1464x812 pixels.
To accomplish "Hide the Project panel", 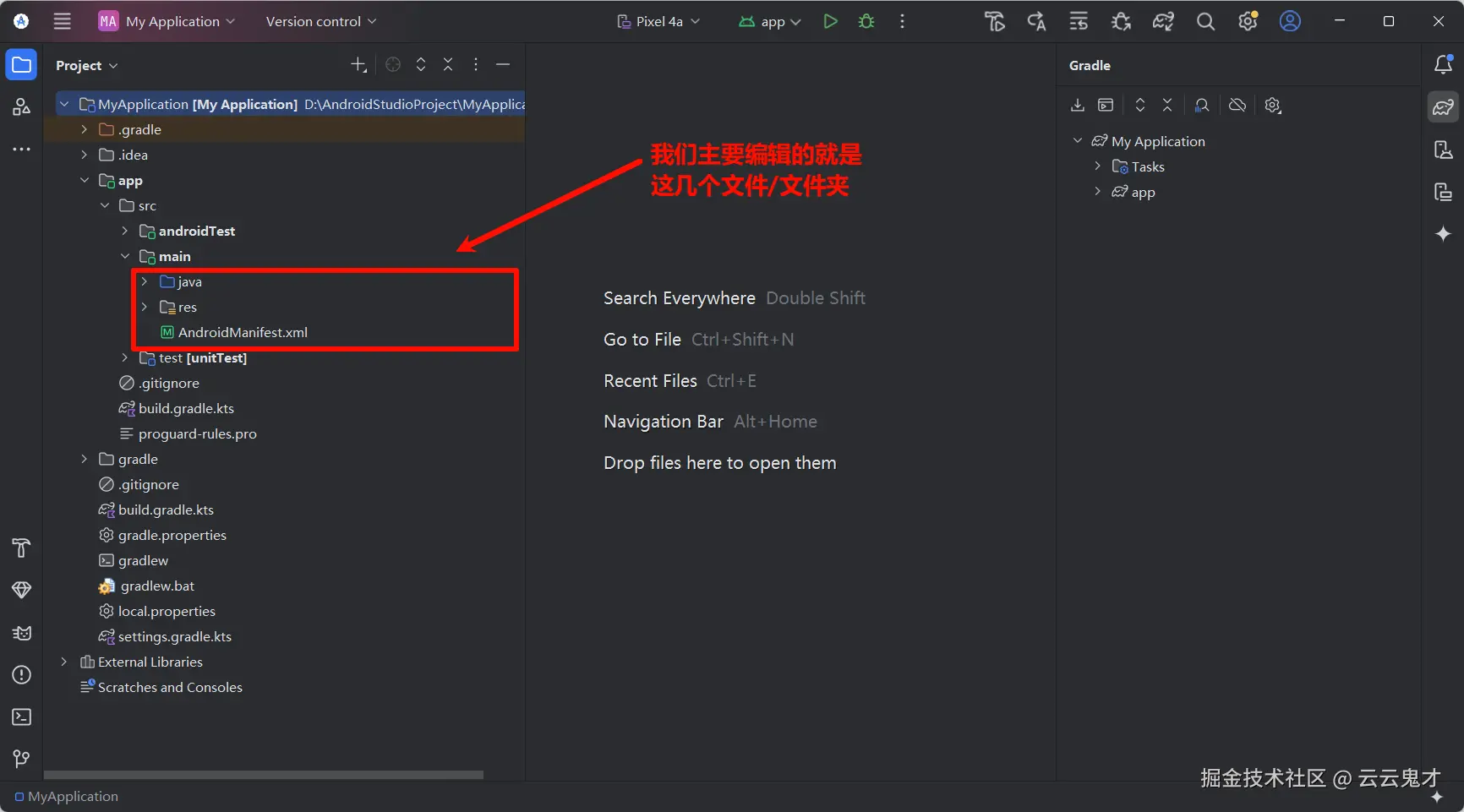I will 503,64.
